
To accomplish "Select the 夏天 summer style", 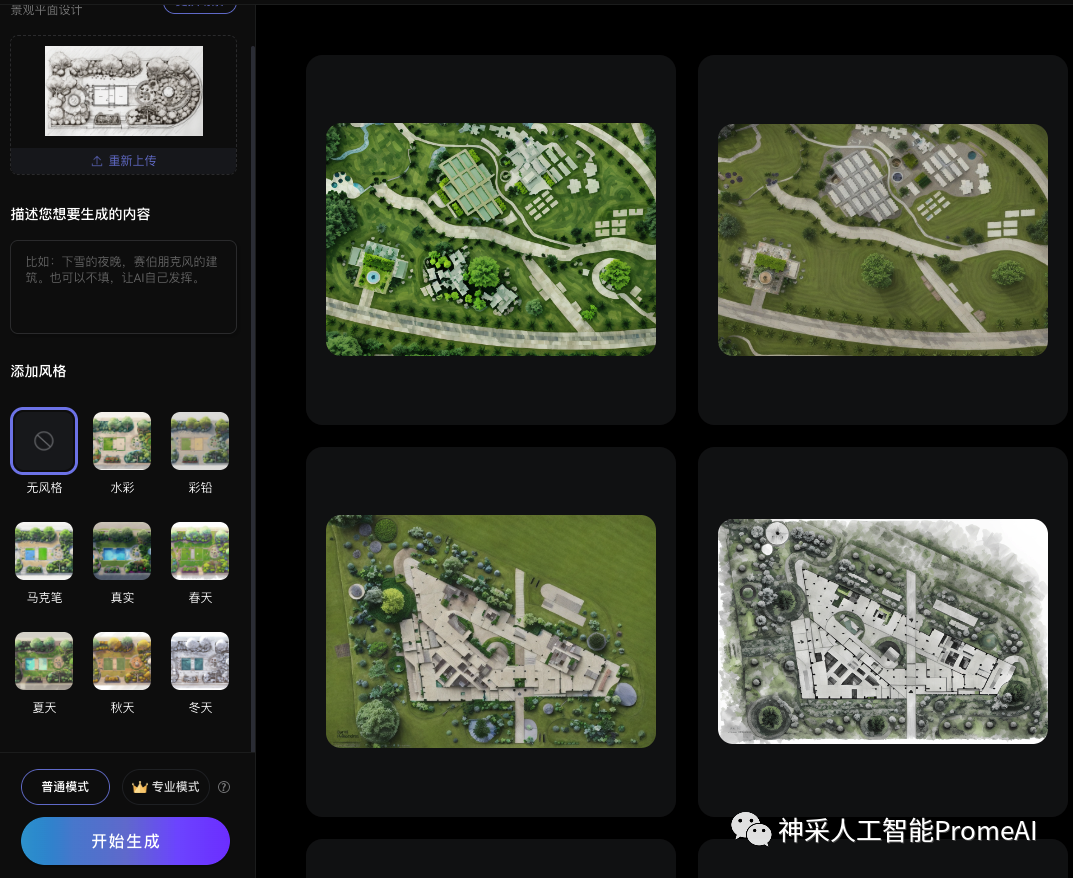I will pyautogui.click(x=43, y=661).
